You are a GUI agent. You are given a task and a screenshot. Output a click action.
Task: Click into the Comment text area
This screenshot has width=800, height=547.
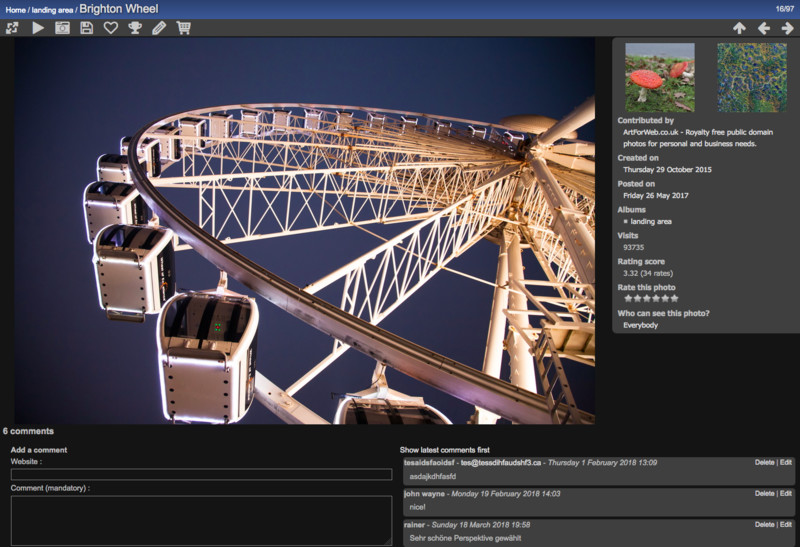(201, 520)
